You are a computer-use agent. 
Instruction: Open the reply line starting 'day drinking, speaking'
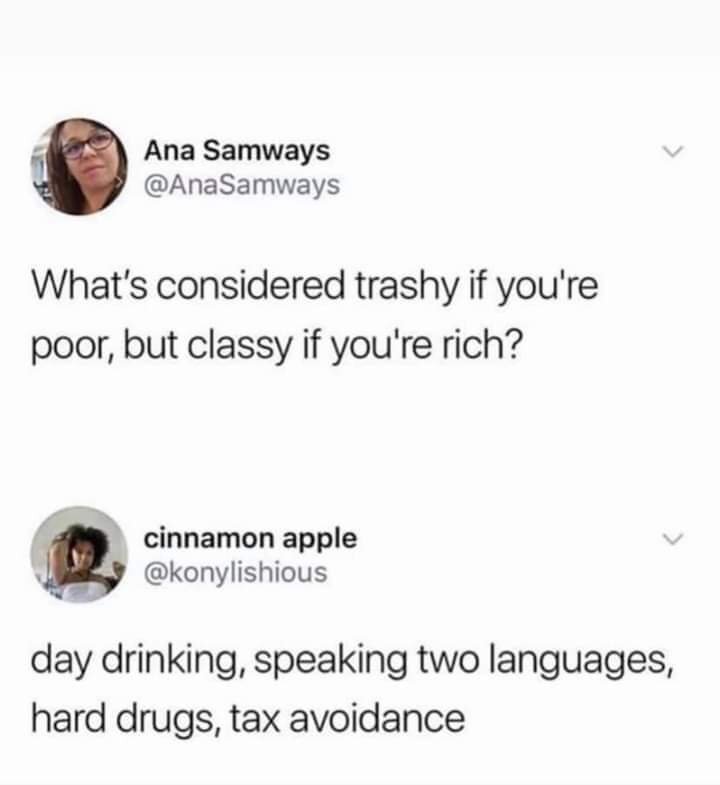(x=352, y=661)
